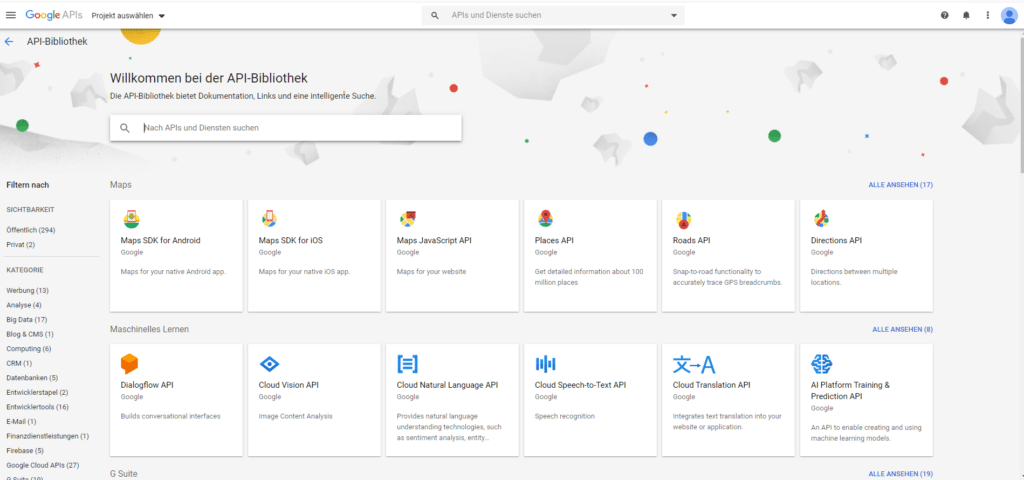Select the Big Data (17) category
Screen dimensions: 1024x480
click(x=27, y=320)
